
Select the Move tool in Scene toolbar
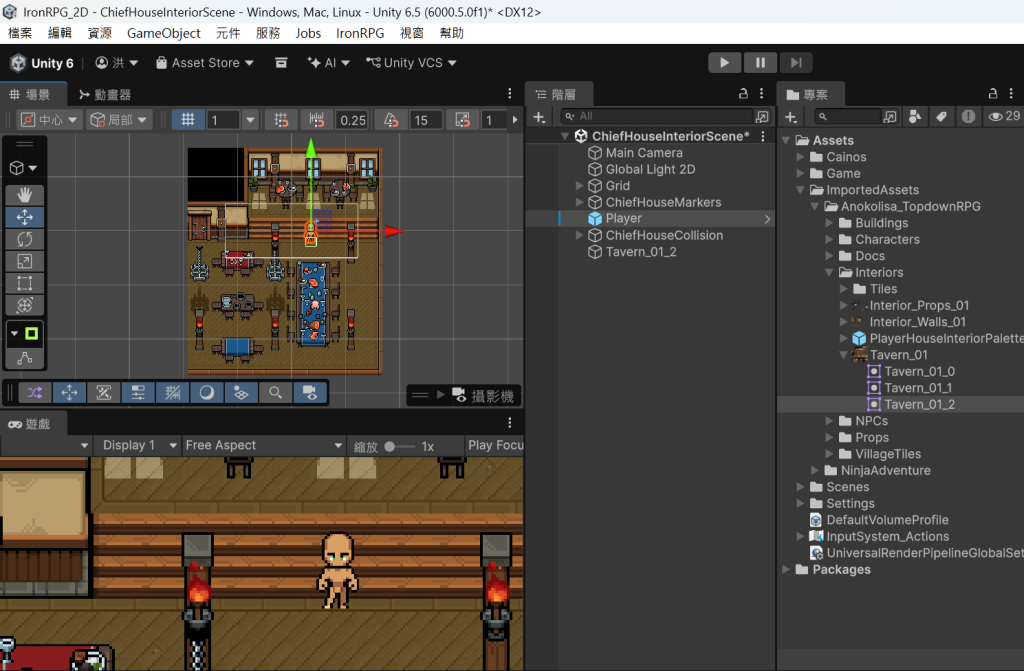(x=25, y=217)
